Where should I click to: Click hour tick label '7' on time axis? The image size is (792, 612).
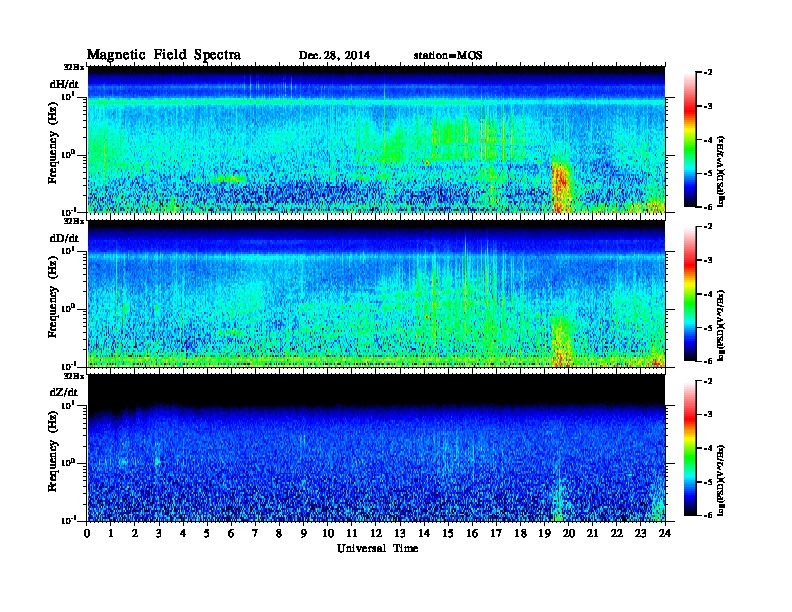tap(255, 533)
